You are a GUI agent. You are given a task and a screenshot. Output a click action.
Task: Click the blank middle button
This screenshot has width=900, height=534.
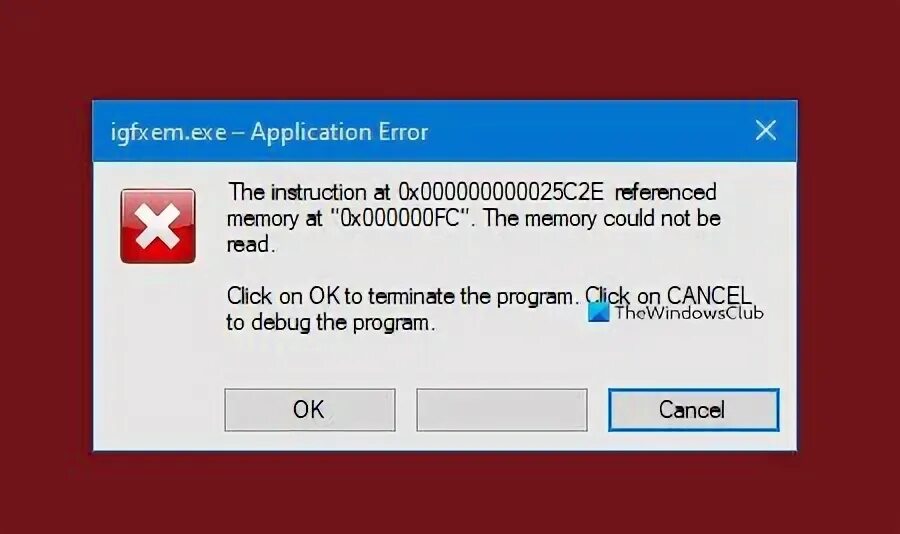(502, 410)
